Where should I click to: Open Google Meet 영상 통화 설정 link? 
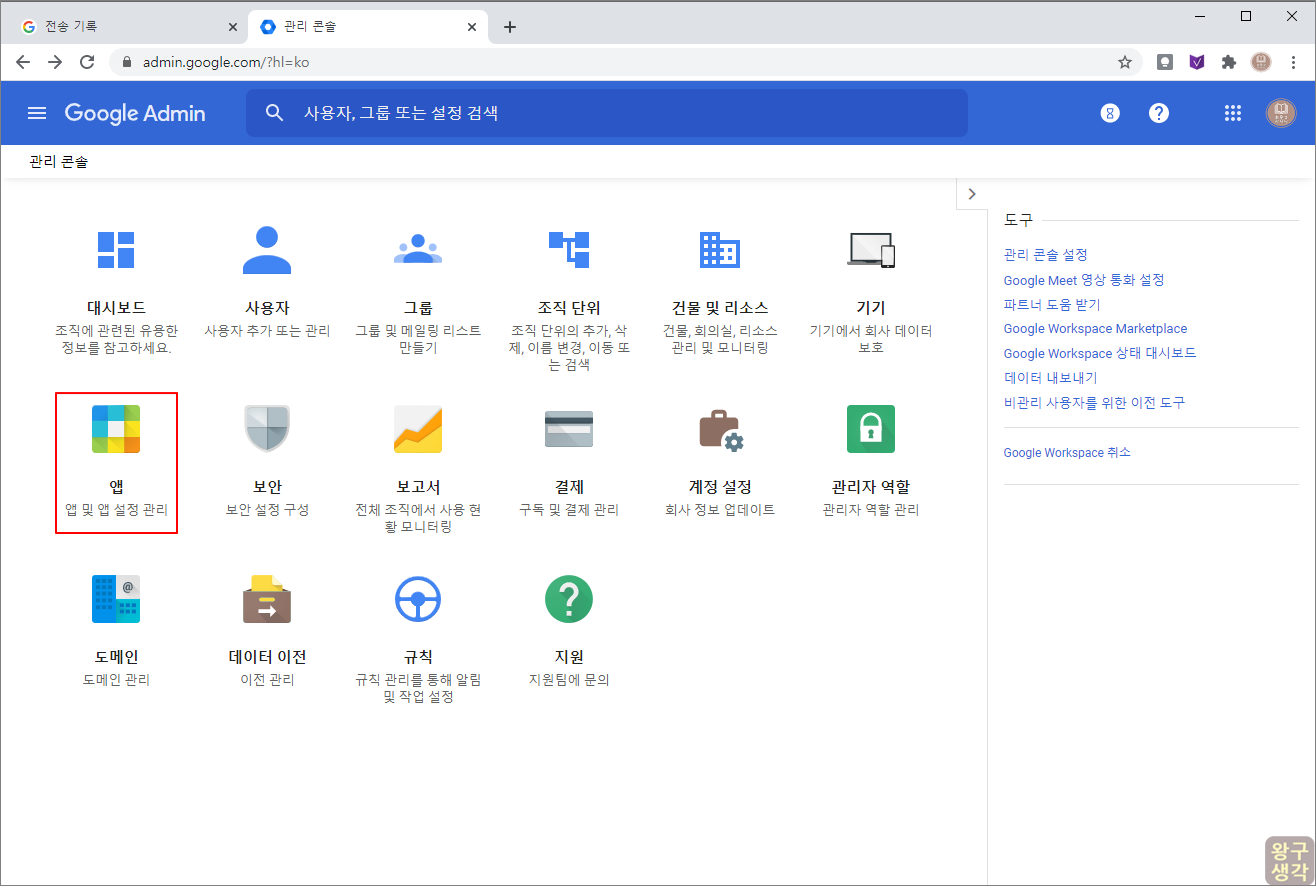click(1084, 280)
